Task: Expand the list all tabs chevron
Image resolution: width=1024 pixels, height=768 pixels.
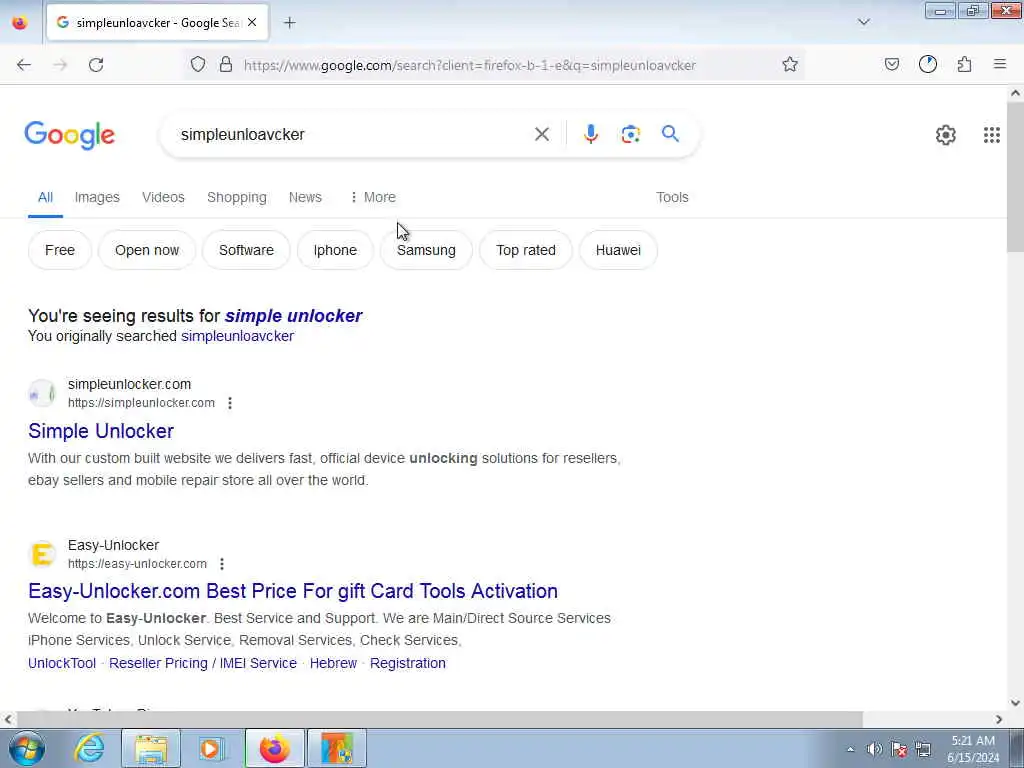Action: tap(863, 22)
